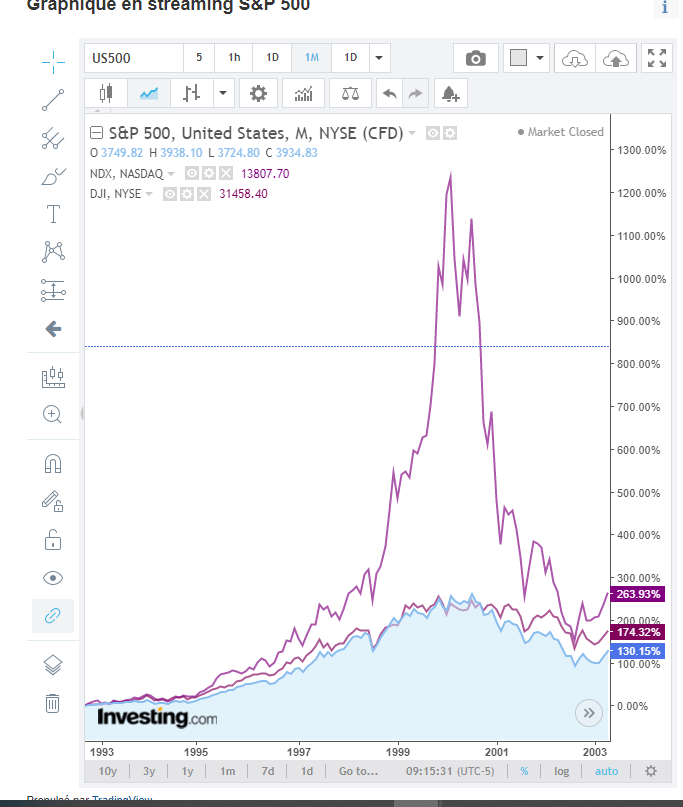Click the US500 symbol search field
The width and height of the screenshot is (683, 807).
pos(134,58)
